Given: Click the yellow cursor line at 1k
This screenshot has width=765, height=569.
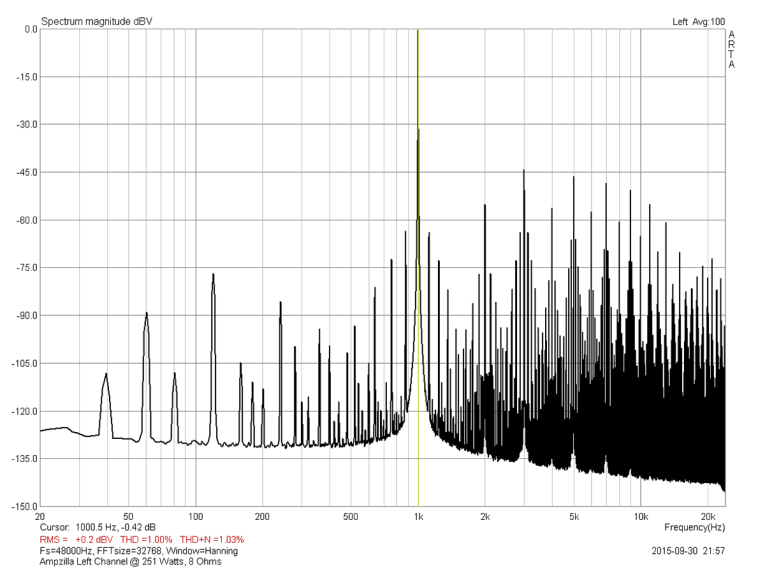Looking at the screenshot, I should (x=418, y=267).
